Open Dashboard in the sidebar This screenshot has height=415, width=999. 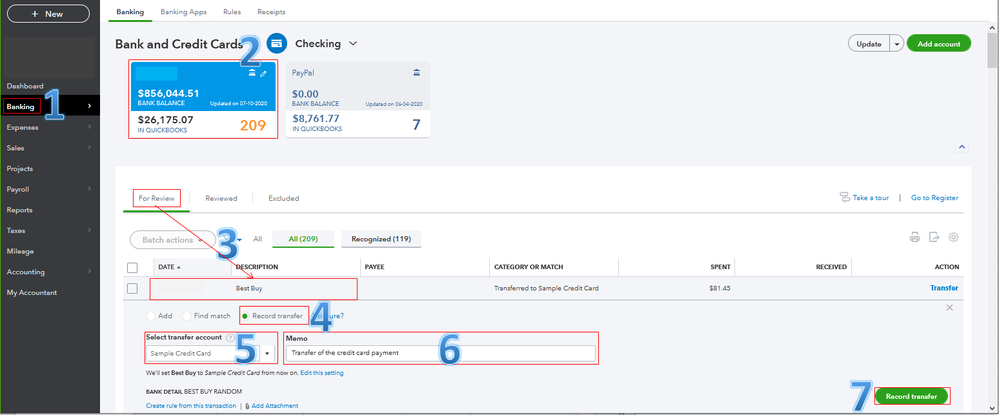click(x=25, y=86)
